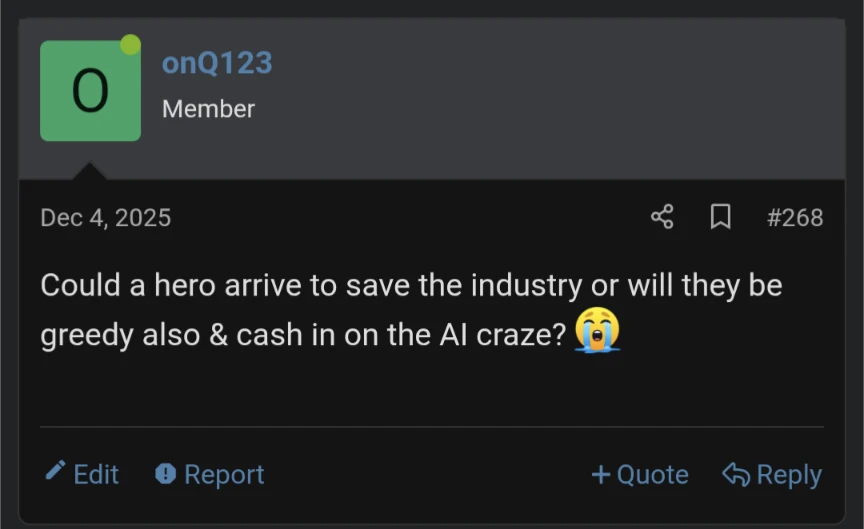Report this post via Report label
Screen dimensions: 864x529
point(224,474)
